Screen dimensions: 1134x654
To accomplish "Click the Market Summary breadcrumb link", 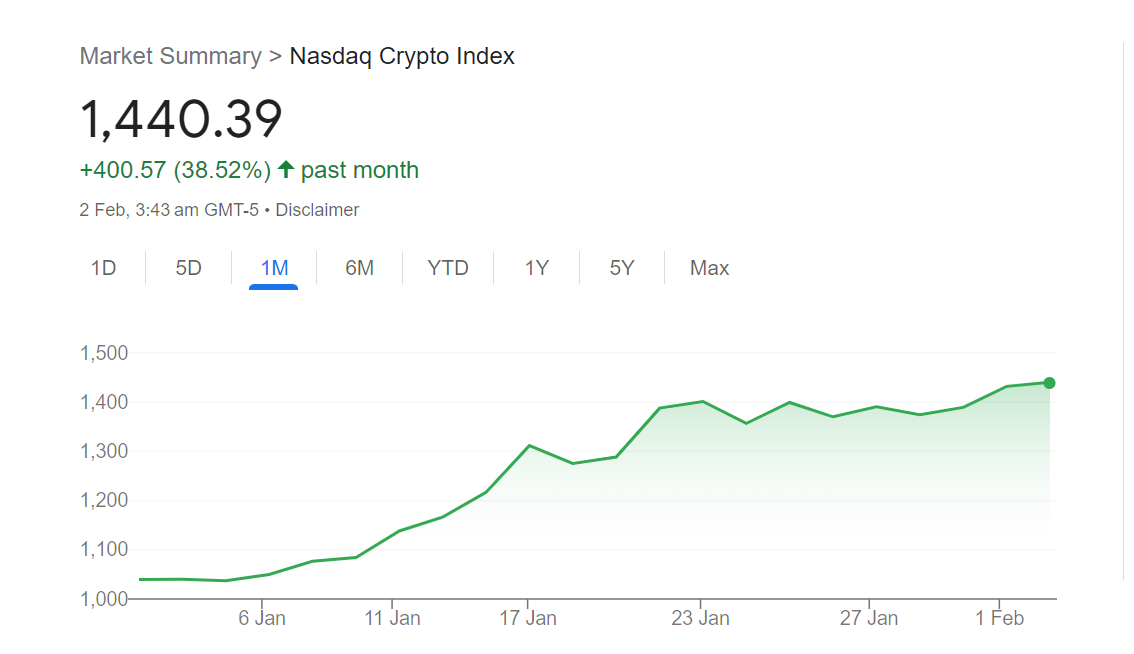I will pos(170,56).
